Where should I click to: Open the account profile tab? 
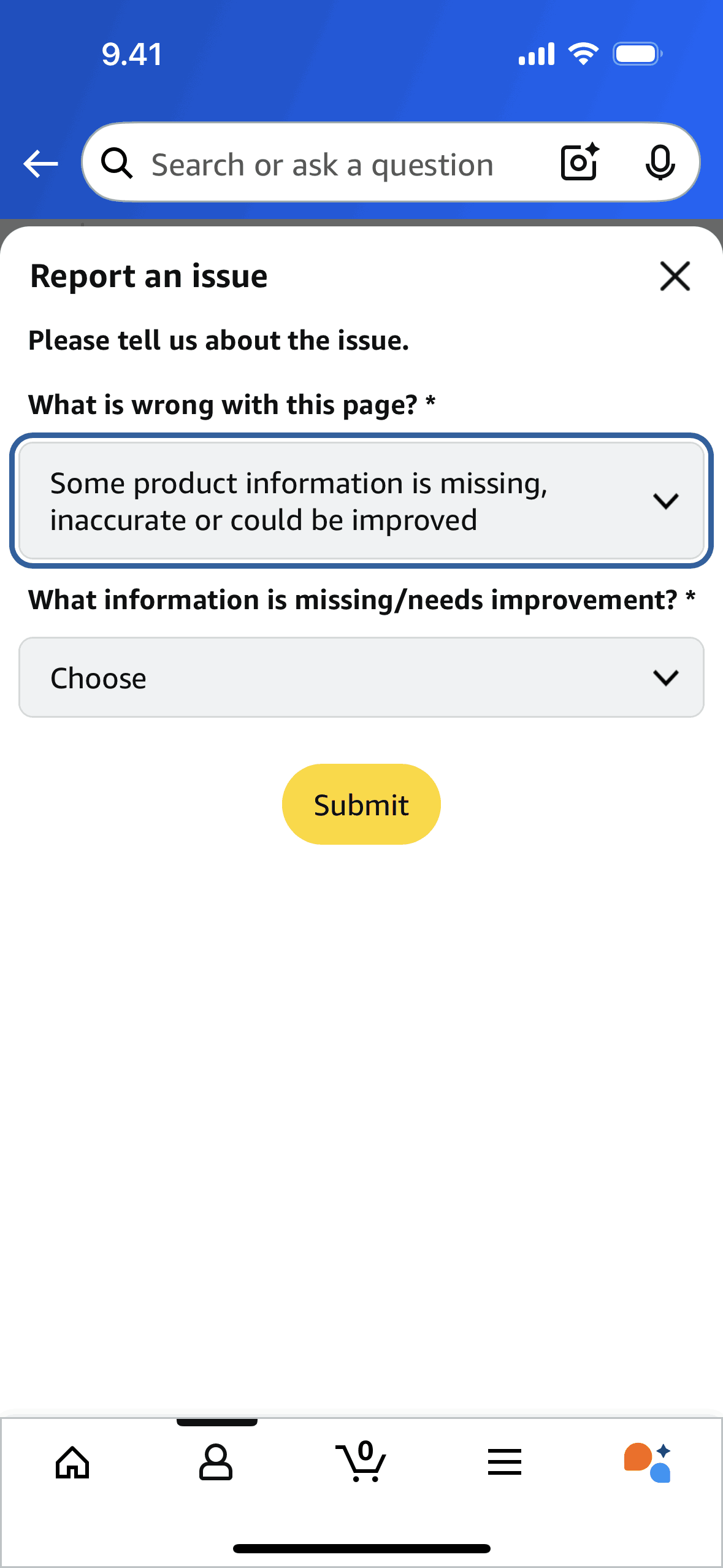pyautogui.click(x=216, y=1462)
